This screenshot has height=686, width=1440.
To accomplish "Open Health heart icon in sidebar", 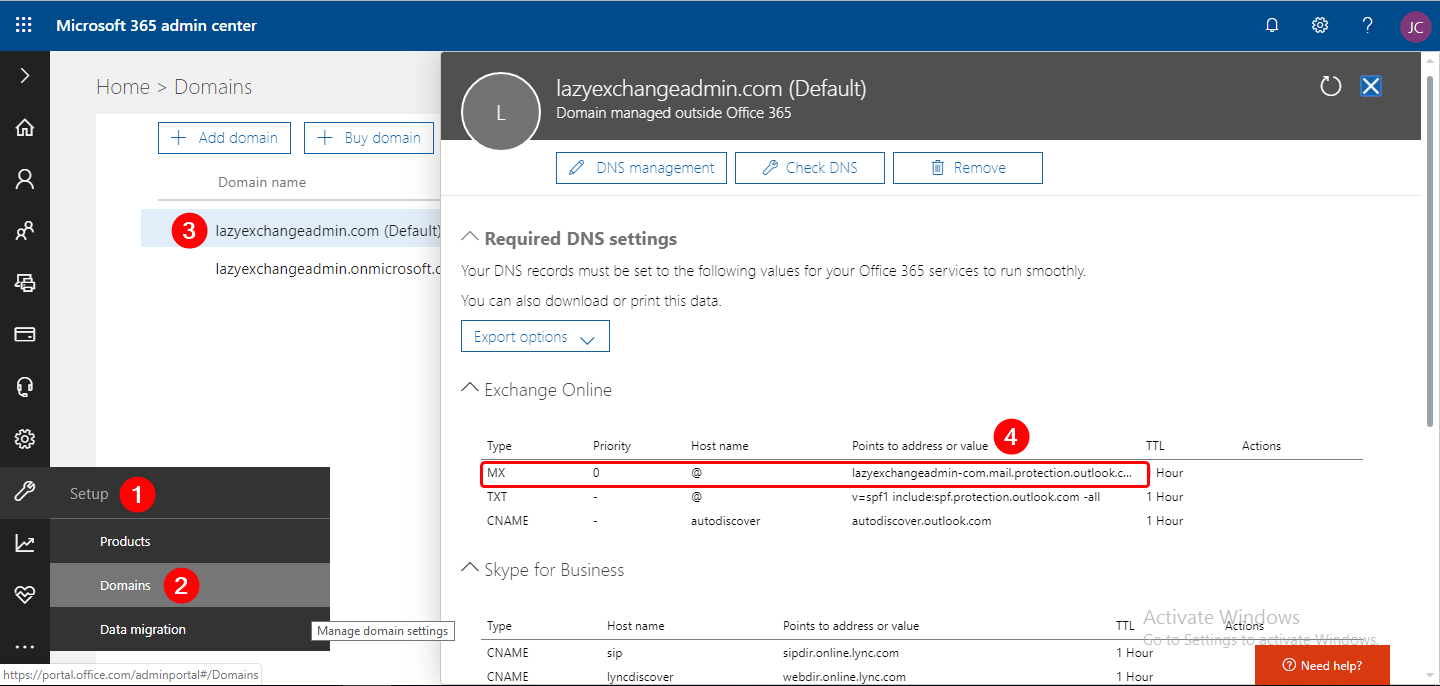I will (x=25, y=595).
